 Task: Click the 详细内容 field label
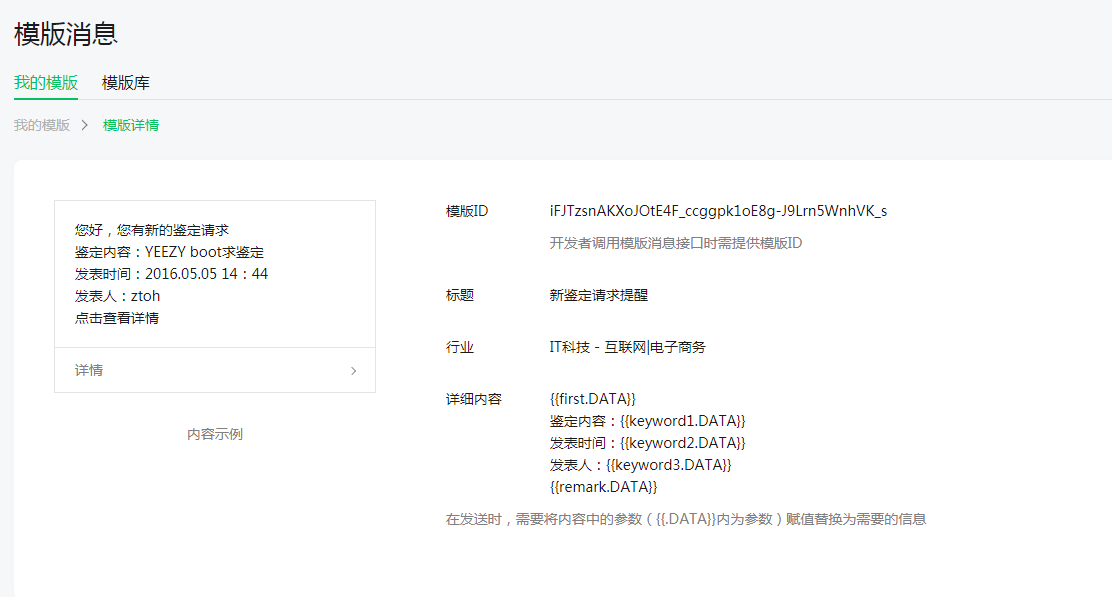(474, 399)
